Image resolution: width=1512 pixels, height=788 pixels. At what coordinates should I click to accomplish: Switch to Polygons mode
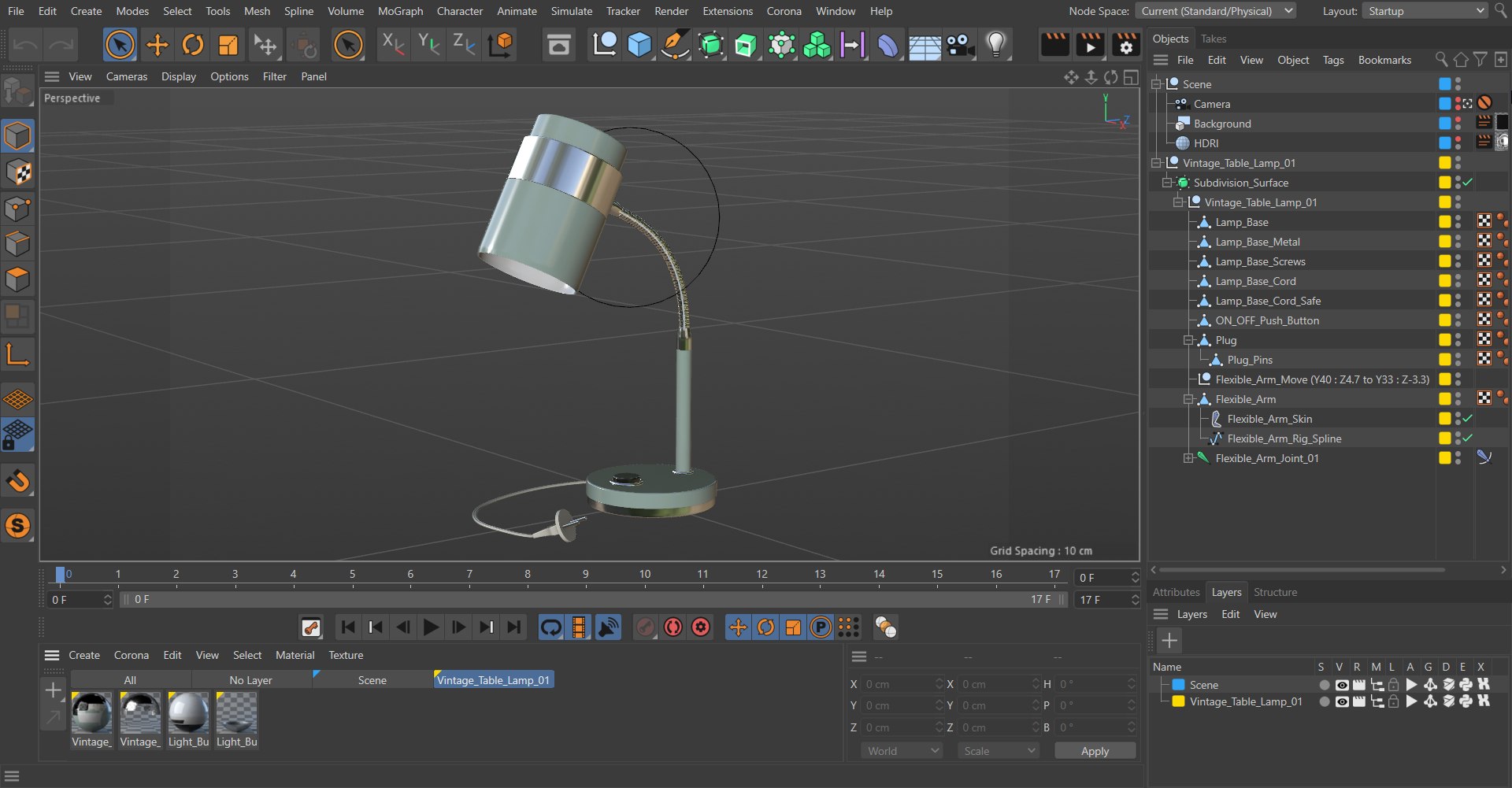[x=17, y=280]
